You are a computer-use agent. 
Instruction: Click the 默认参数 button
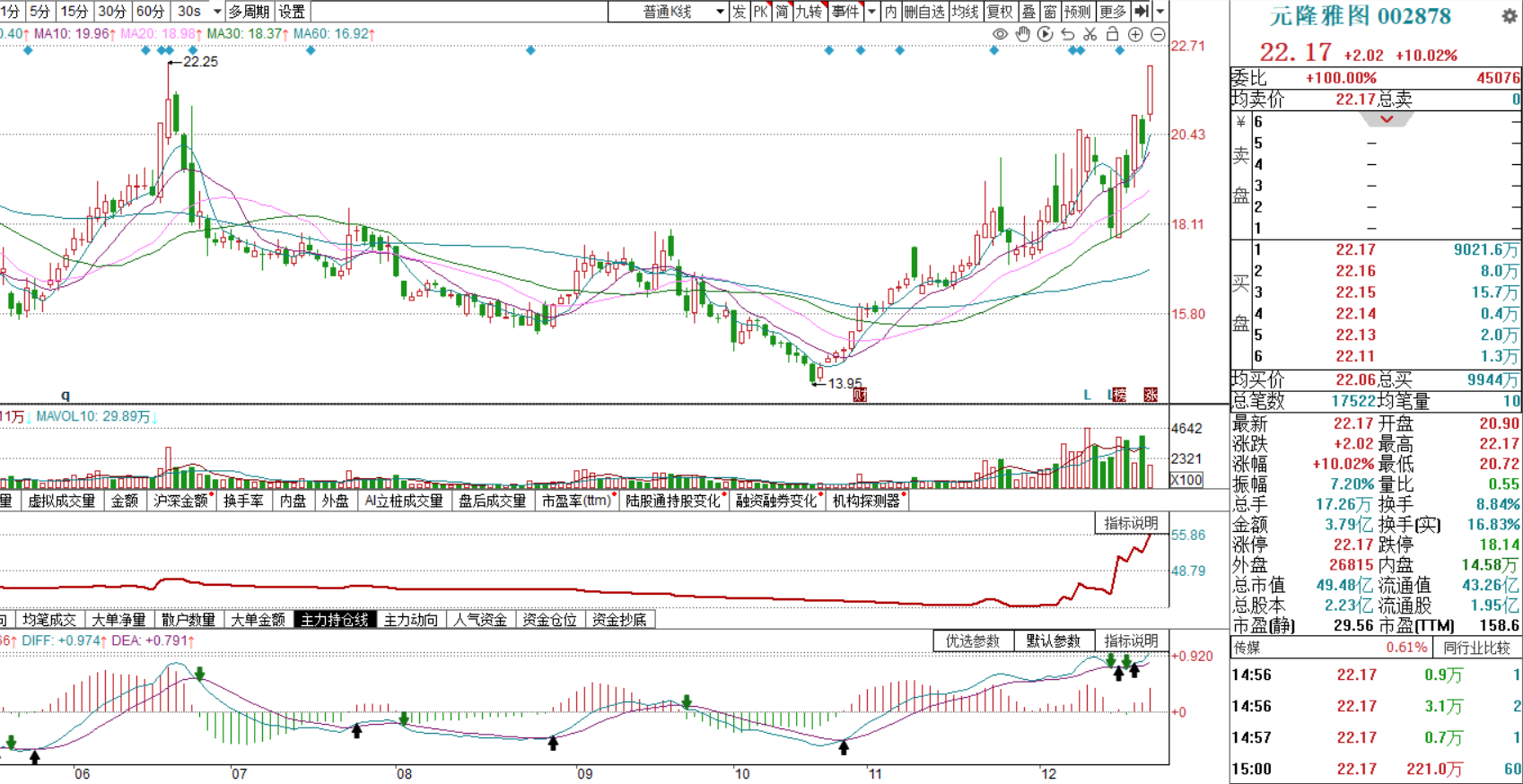[x=1054, y=640]
